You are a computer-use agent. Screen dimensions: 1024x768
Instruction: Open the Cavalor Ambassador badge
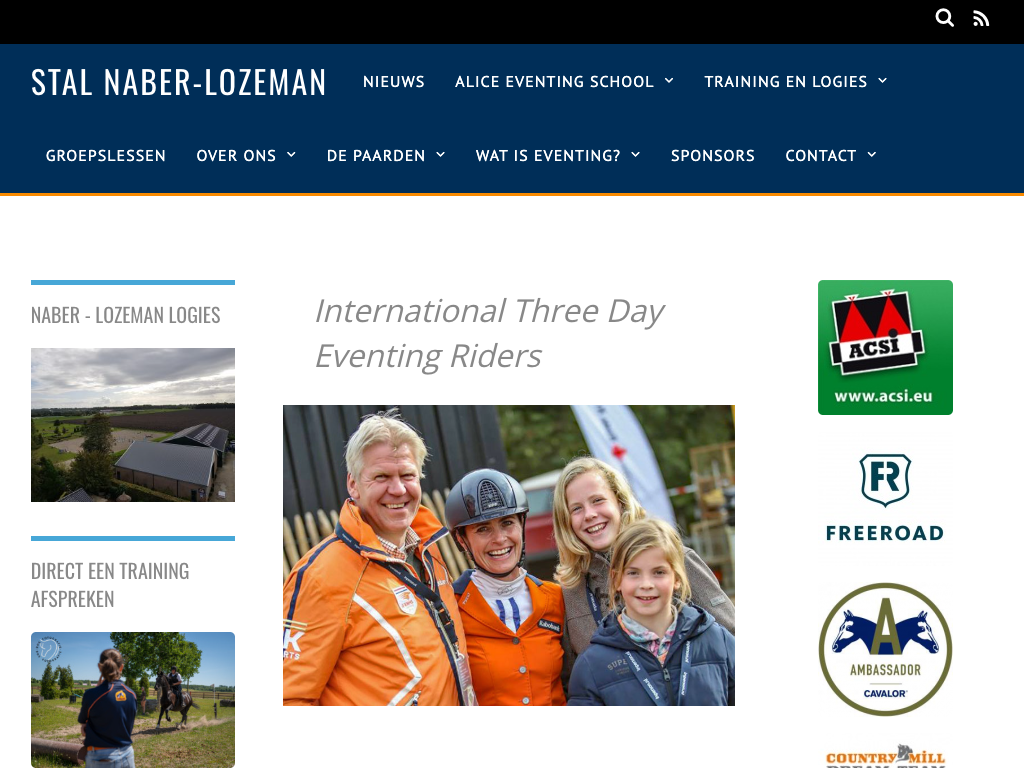[x=885, y=649]
